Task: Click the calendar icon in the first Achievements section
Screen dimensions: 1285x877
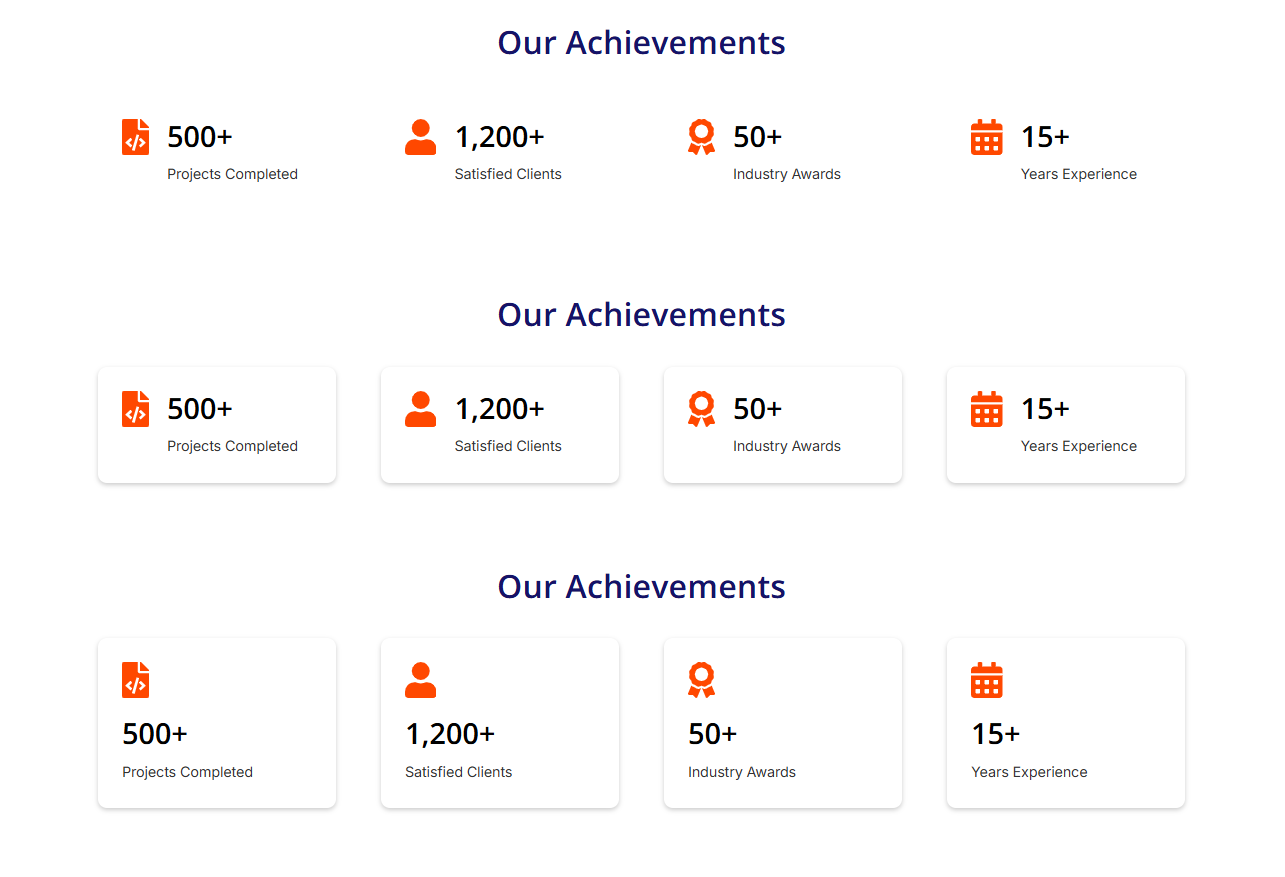Action: coord(986,137)
